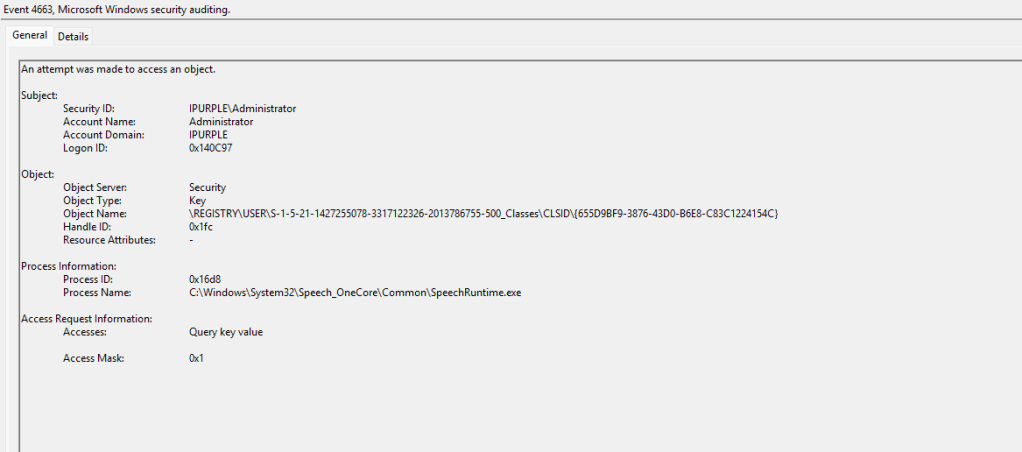This screenshot has height=452, width=1022.
Task: Click the Access Request Information heading
Action: (x=86, y=318)
